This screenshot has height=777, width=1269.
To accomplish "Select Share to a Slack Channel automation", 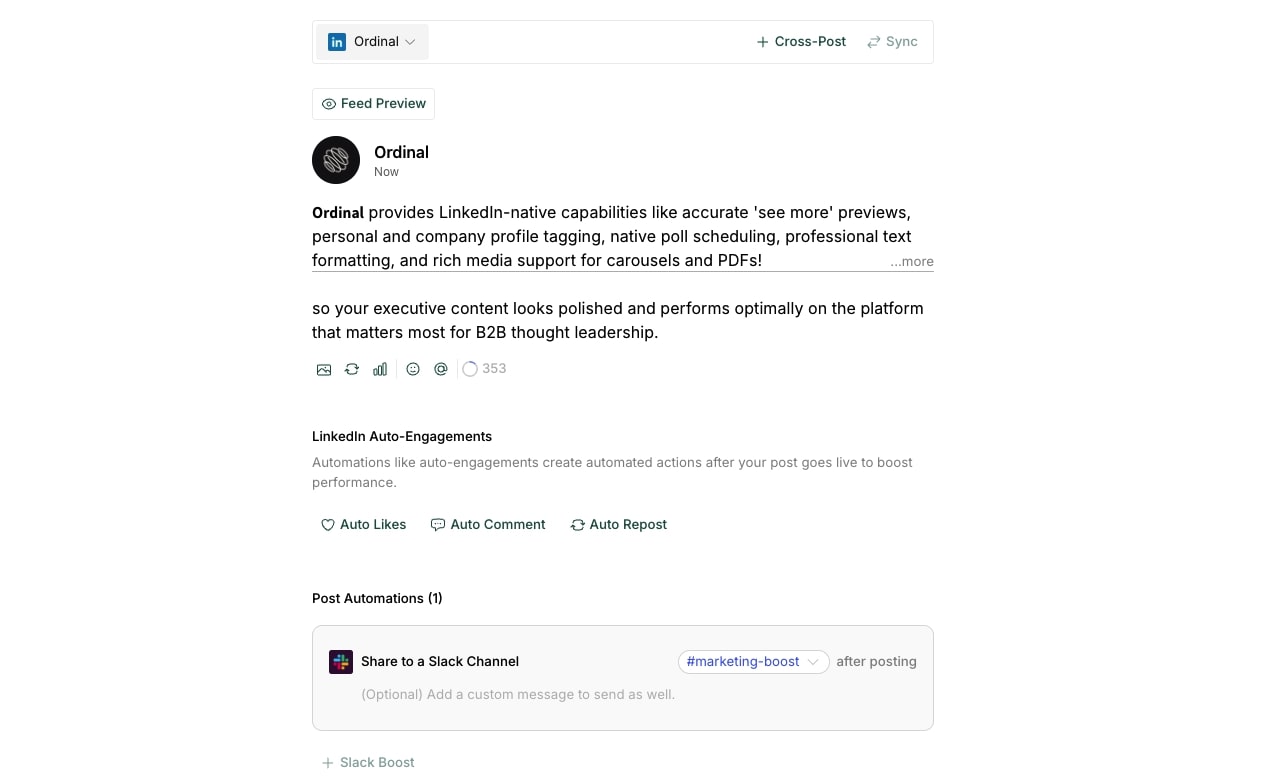I will coord(440,661).
